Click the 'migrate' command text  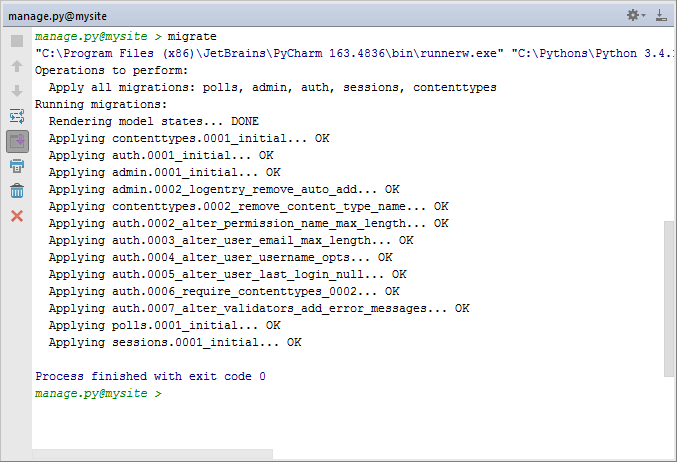(192, 37)
